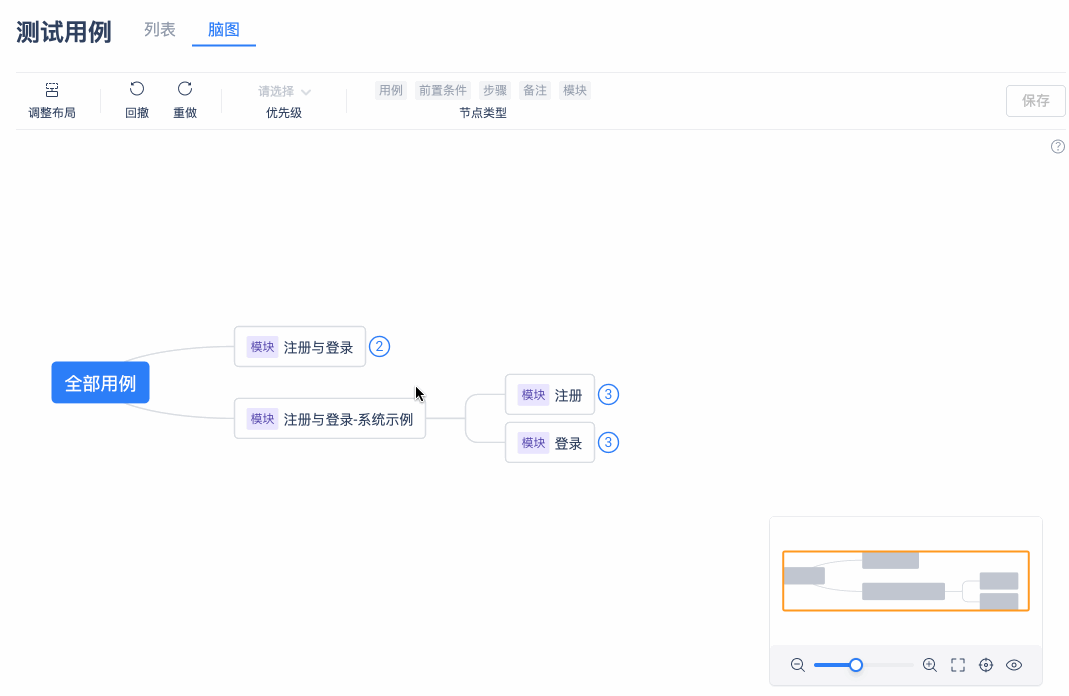
Task: Set node type to 备注
Action: [534, 91]
